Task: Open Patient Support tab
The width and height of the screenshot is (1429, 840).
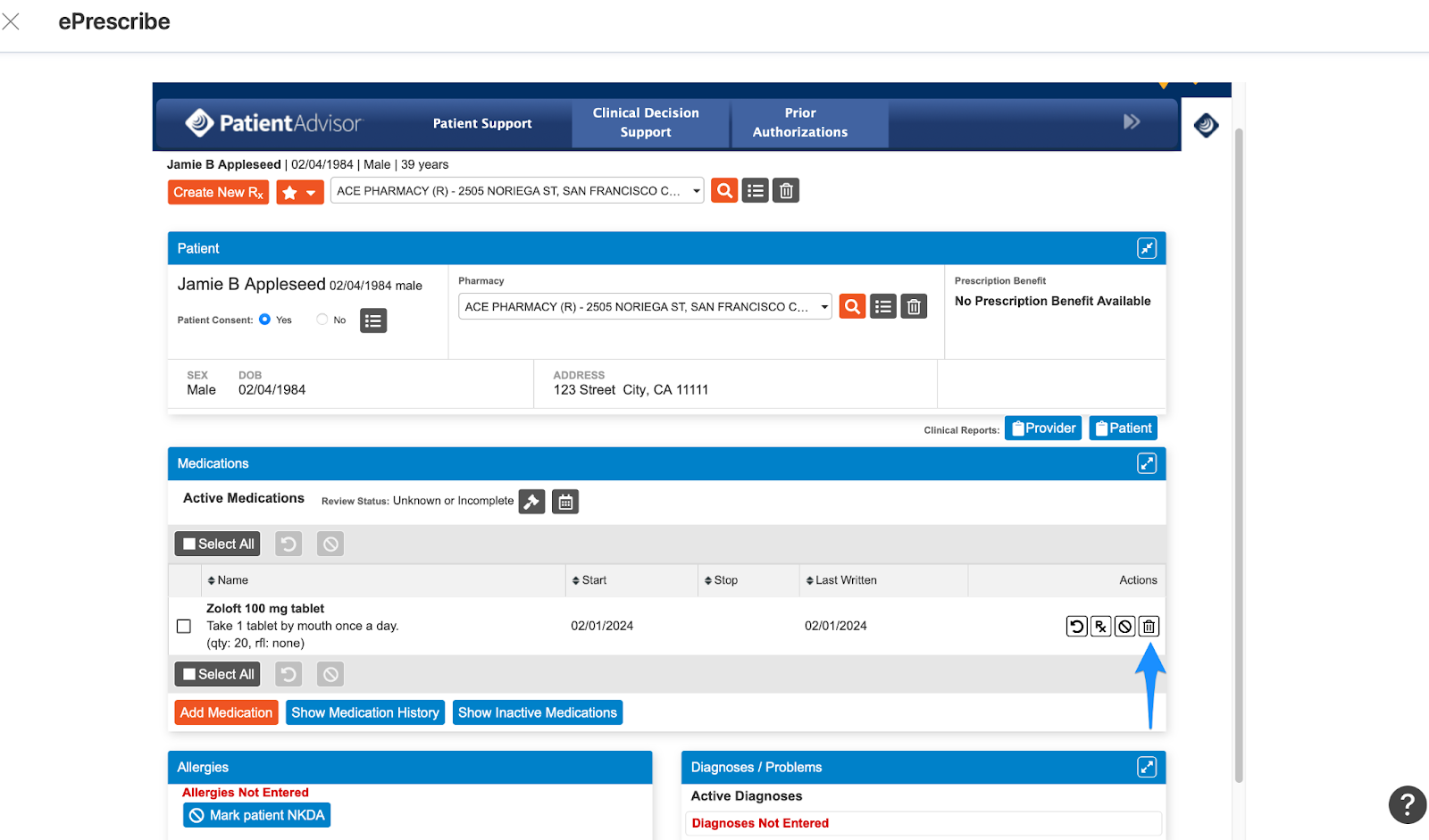Action: 482,123
